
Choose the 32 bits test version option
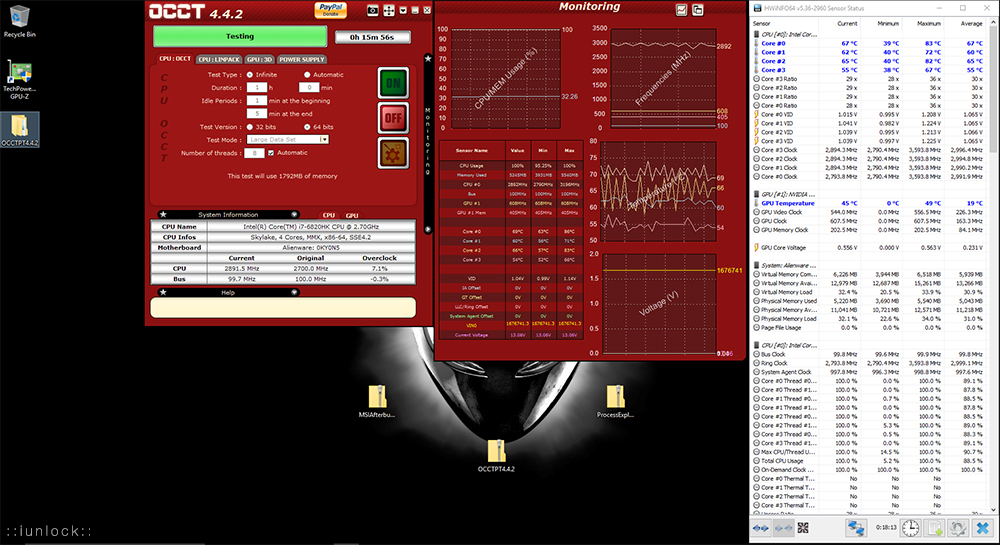(250, 127)
